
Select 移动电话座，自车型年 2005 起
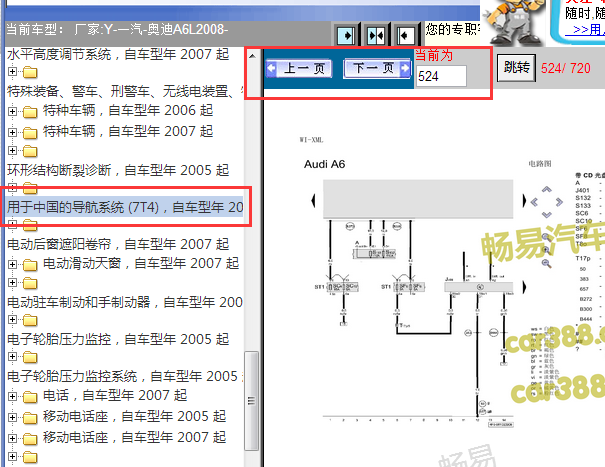click(x=134, y=416)
